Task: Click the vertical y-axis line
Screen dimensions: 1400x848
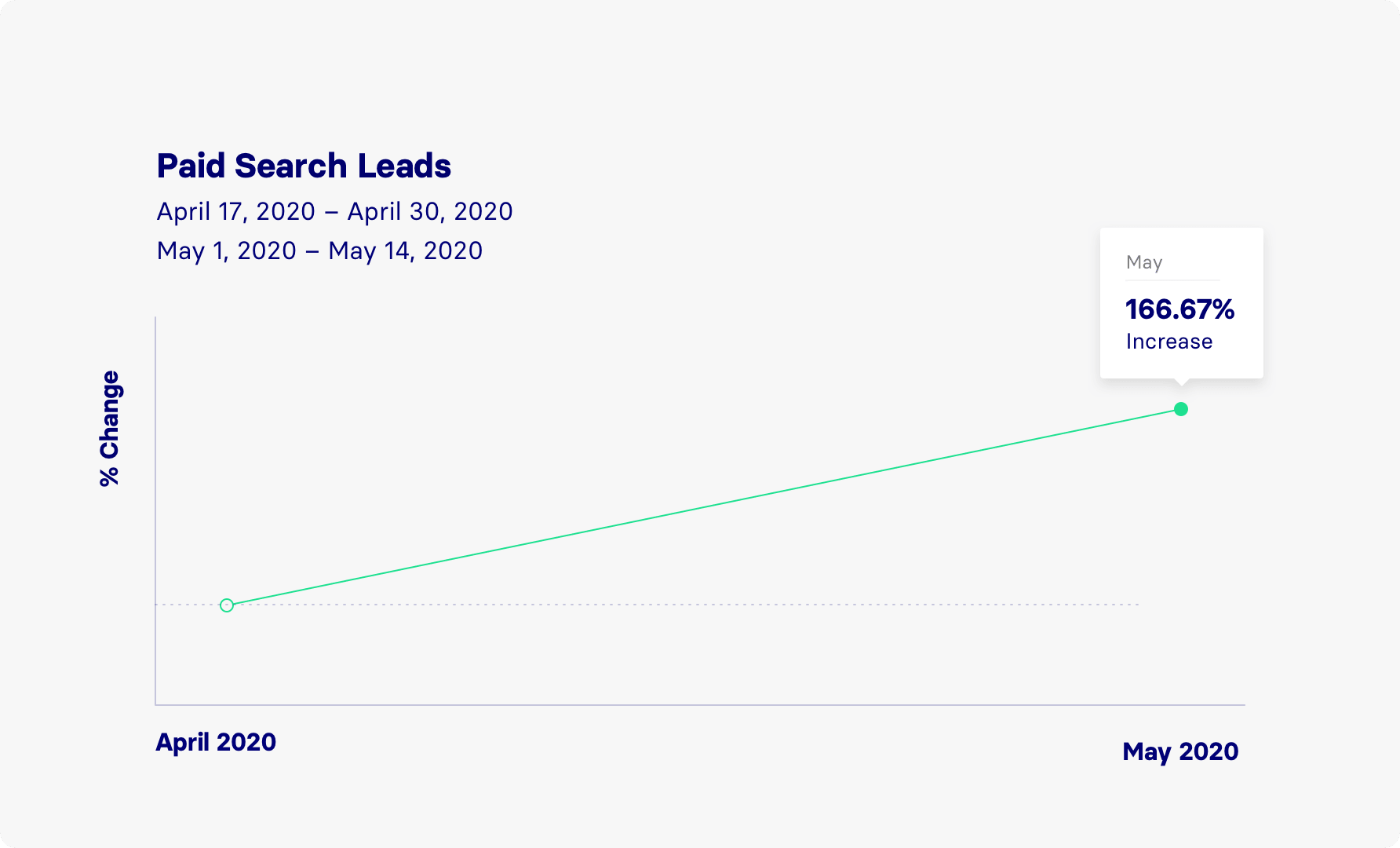Action: [x=155, y=471]
